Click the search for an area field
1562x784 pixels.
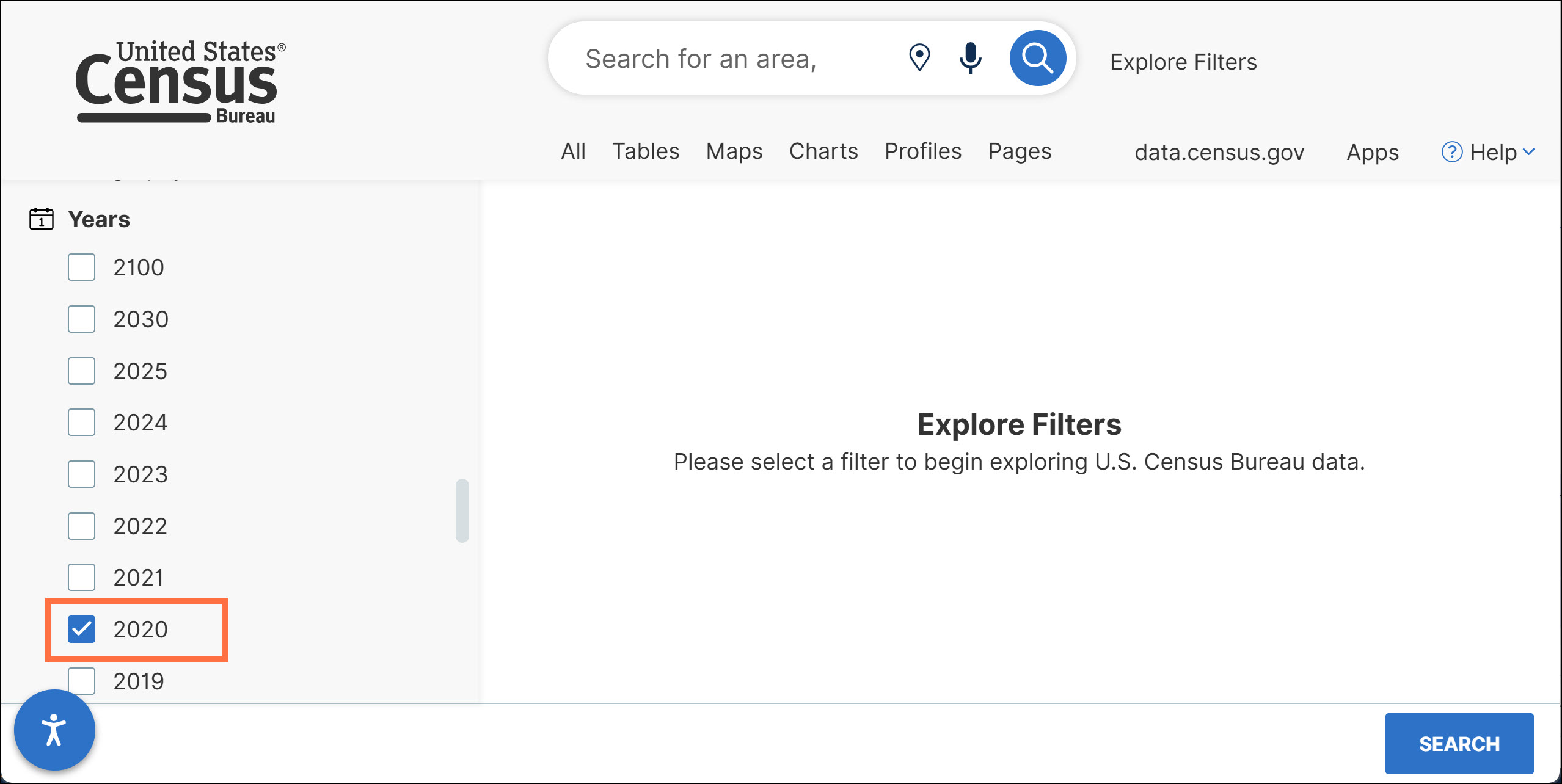[721, 59]
